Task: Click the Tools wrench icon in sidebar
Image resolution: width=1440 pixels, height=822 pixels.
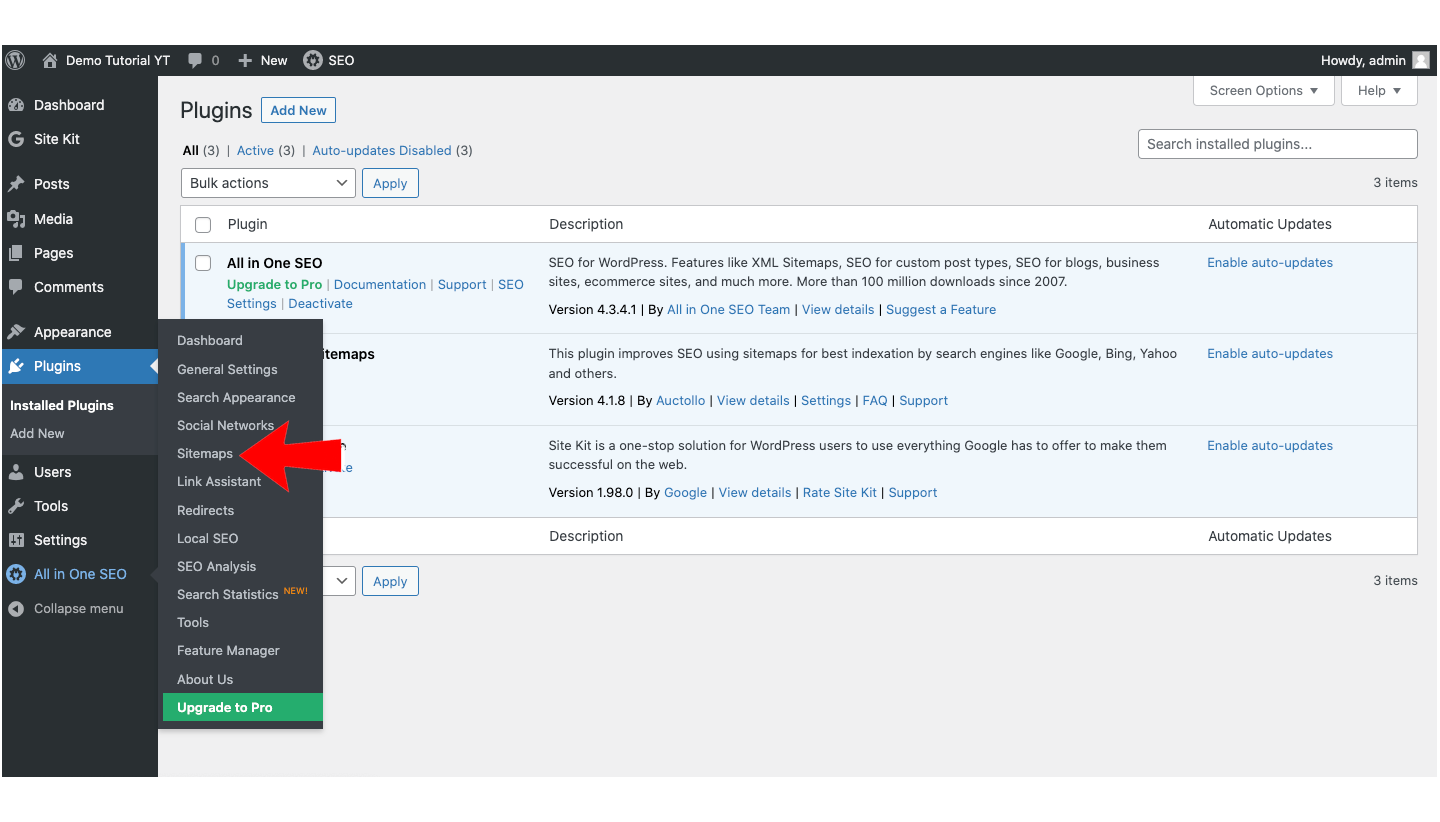Action: tap(16, 506)
